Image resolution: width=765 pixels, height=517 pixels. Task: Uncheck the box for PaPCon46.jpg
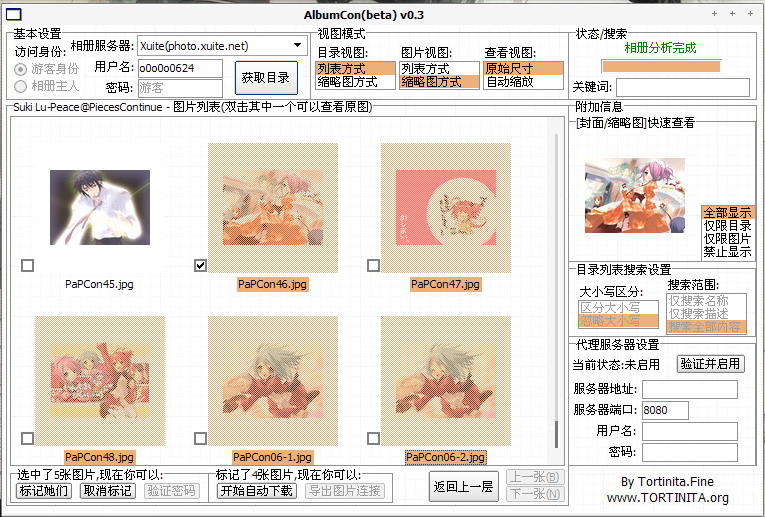pyautogui.click(x=201, y=265)
